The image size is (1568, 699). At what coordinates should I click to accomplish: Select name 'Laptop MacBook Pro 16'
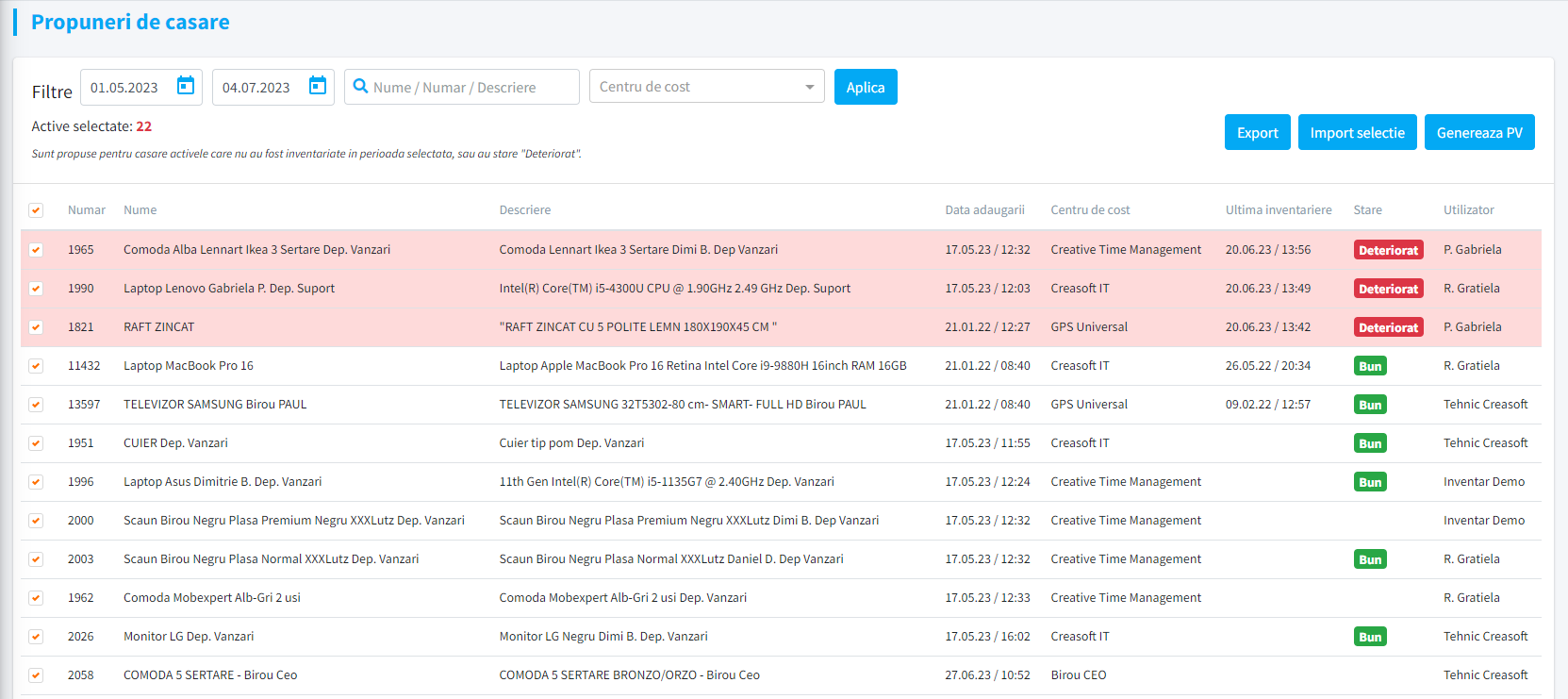189,366
